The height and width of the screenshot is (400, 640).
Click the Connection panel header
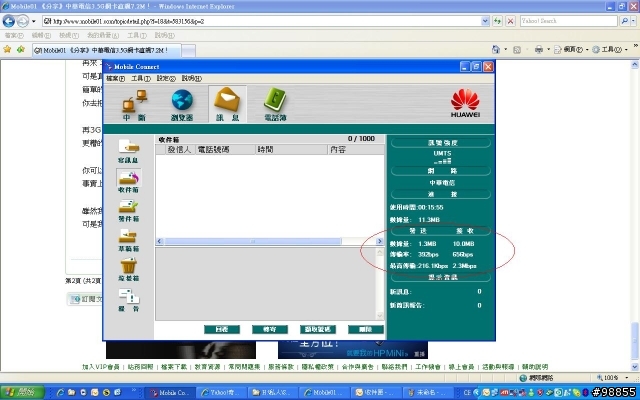[441, 194]
